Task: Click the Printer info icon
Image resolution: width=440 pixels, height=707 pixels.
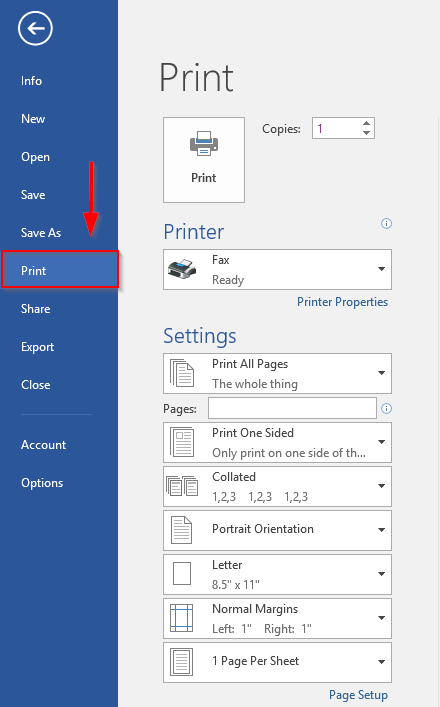Action: (x=386, y=223)
